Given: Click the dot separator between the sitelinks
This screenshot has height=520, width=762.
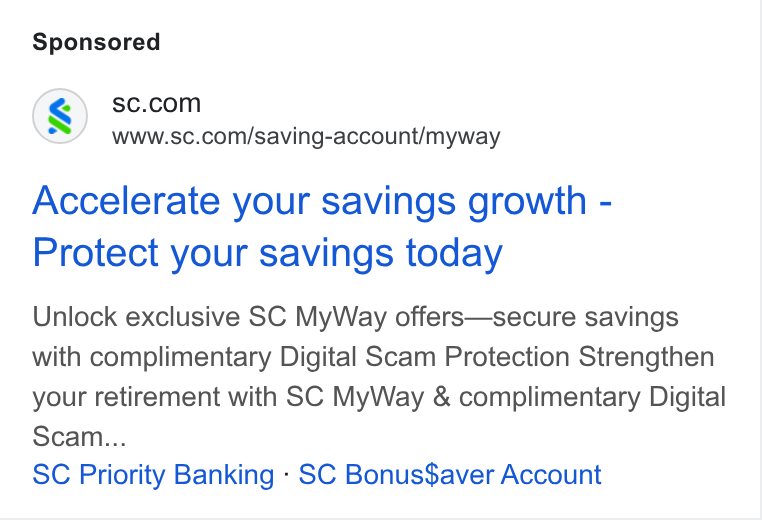Looking at the screenshot, I should pos(286,474).
